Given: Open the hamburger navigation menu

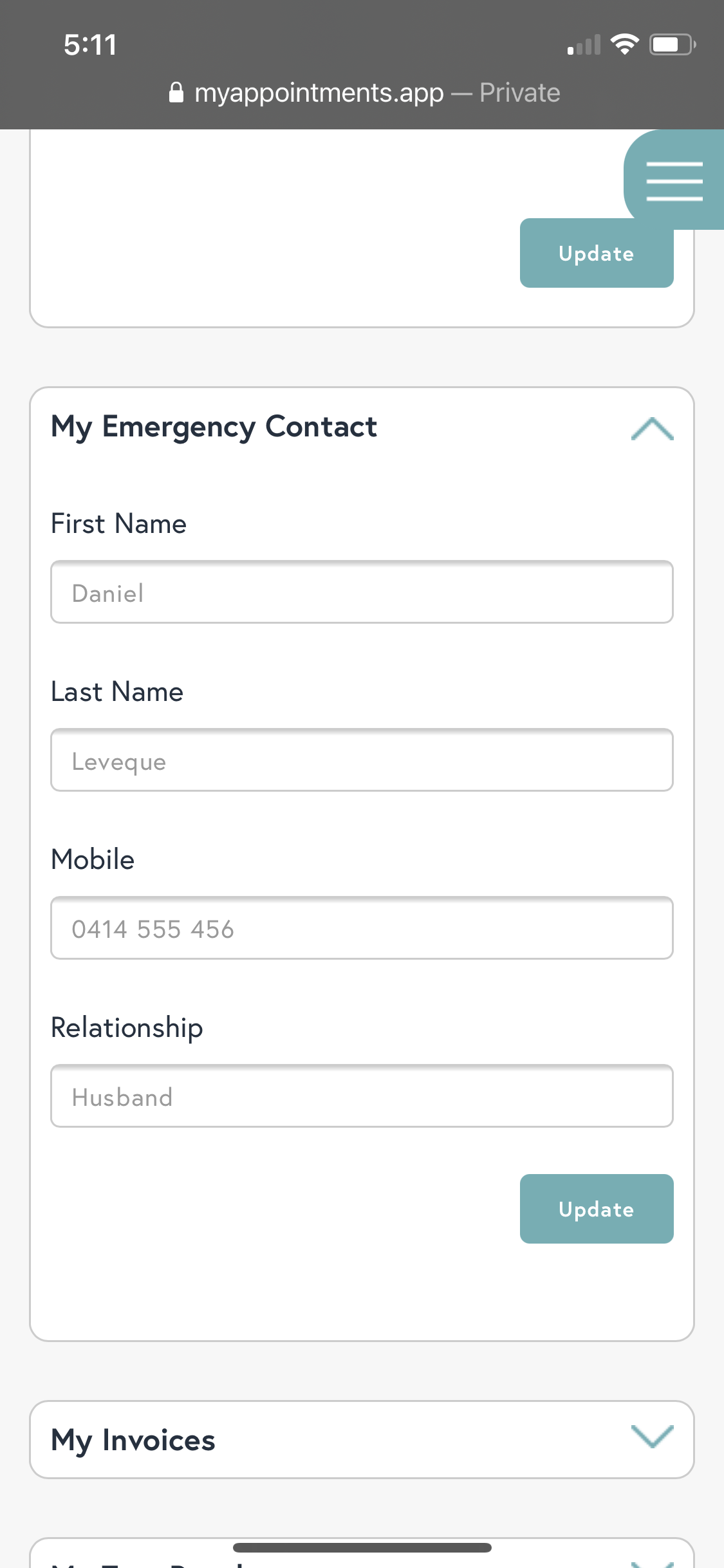Looking at the screenshot, I should (674, 181).
